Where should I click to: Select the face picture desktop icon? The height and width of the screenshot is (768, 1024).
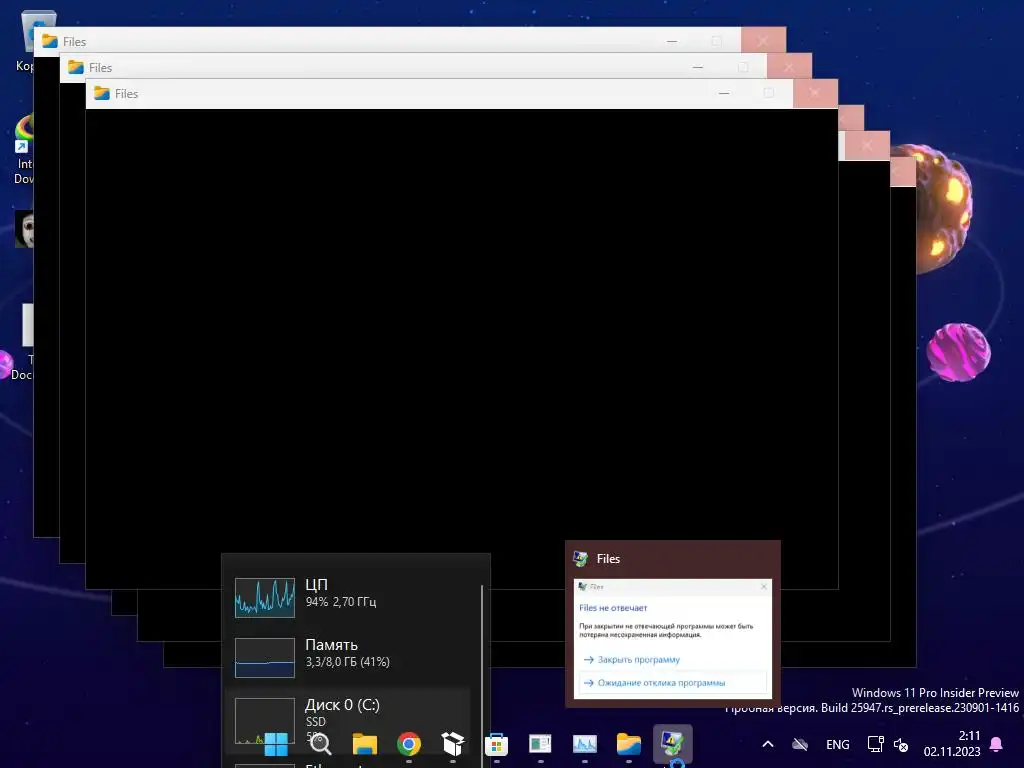pyautogui.click(x=24, y=229)
